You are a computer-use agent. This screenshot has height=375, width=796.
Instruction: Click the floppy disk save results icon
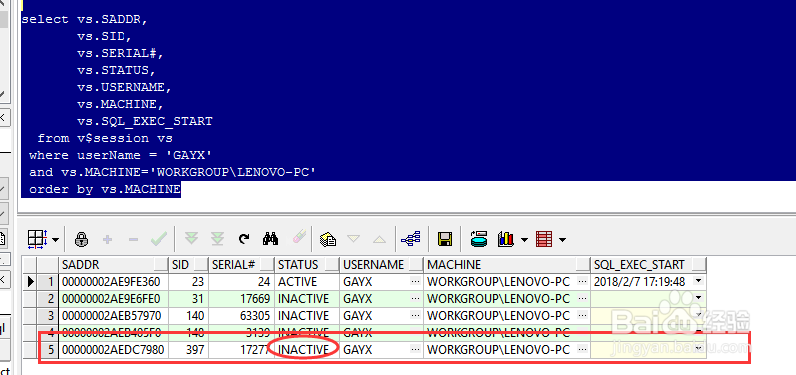(445, 239)
